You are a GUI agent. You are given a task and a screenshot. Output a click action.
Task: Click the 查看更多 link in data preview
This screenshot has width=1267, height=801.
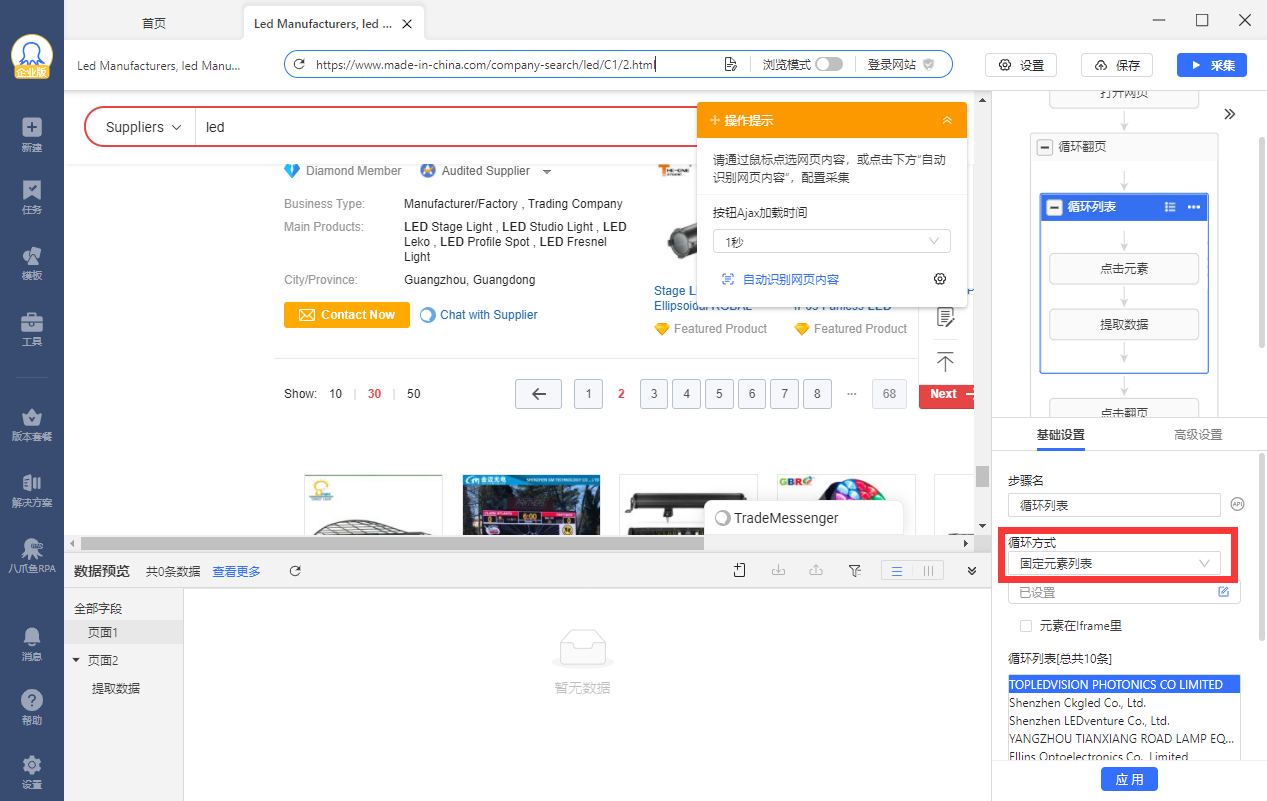click(236, 571)
